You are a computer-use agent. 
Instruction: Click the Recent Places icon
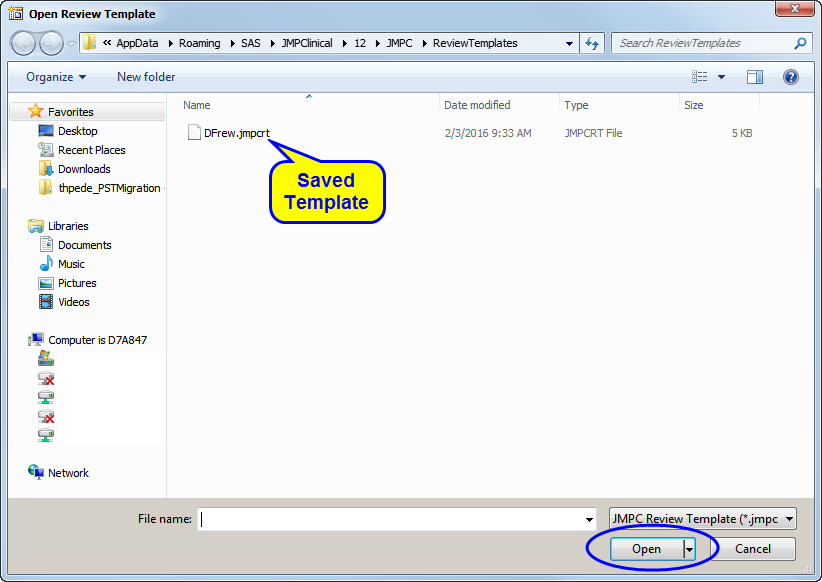[x=46, y=149]
